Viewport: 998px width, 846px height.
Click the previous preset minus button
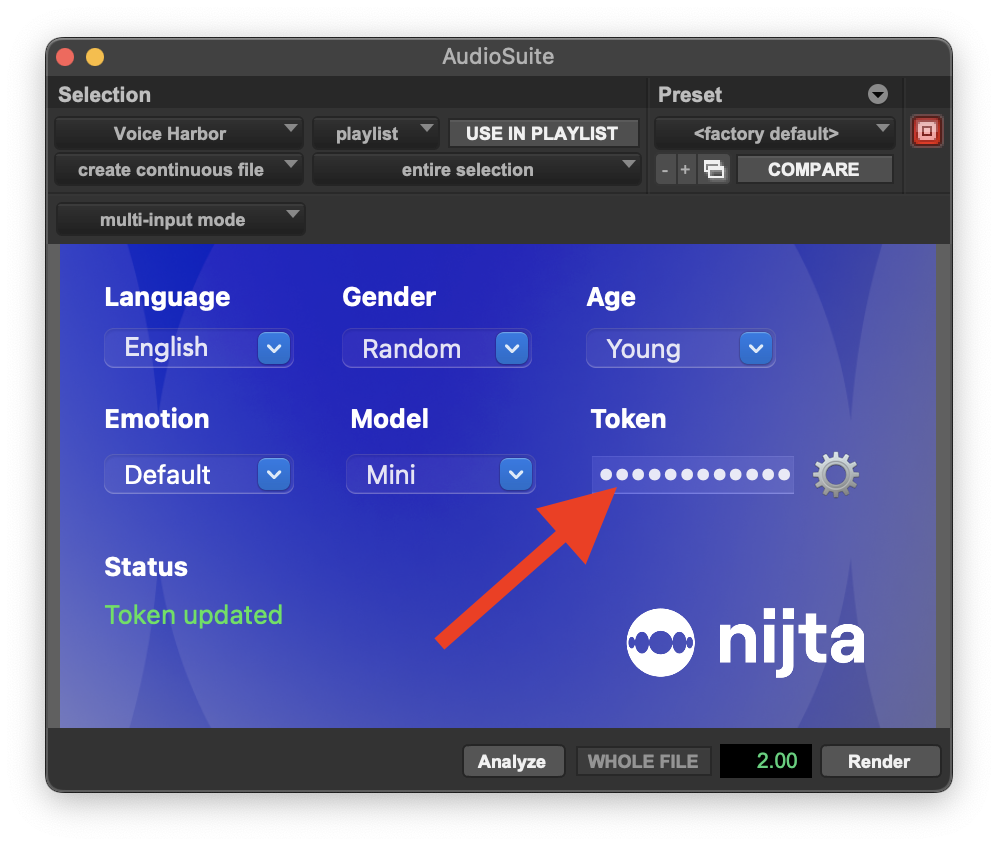(664, 170)
